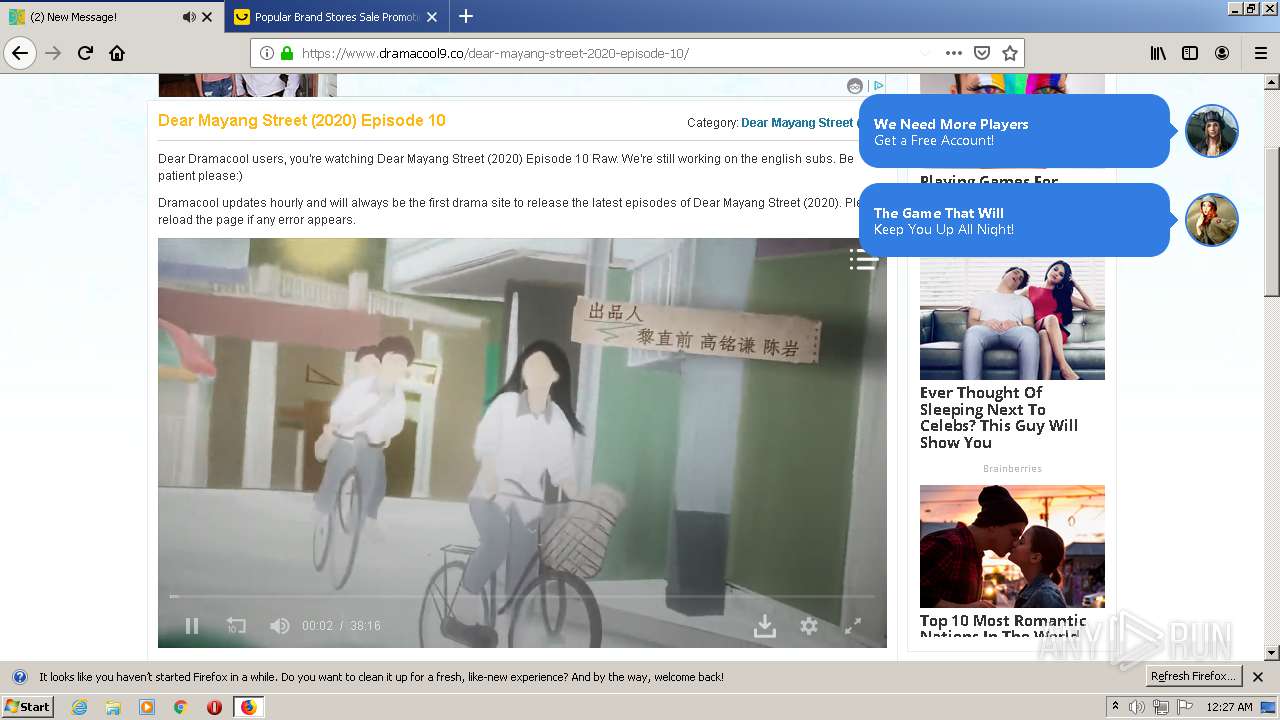
Task: Launch Chrome from taskbar
Action: click(180, 707)
